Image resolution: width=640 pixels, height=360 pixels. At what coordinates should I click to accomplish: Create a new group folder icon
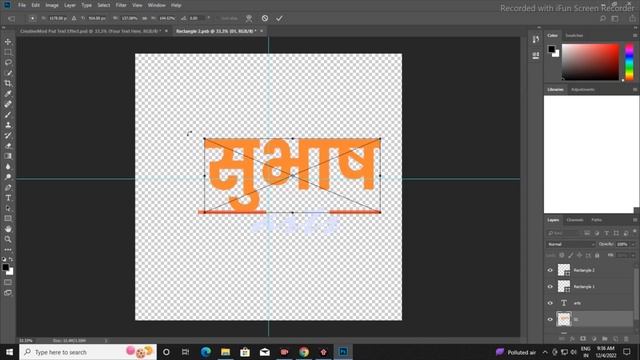coord(605,339)
